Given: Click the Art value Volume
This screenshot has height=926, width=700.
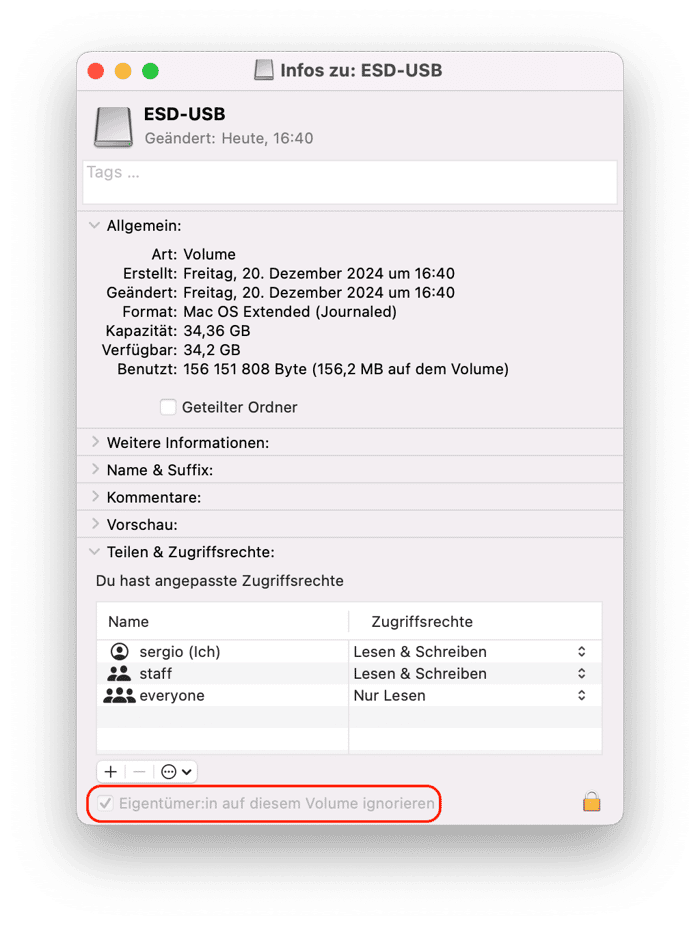Looking at the screenshot, I should 210,255.
